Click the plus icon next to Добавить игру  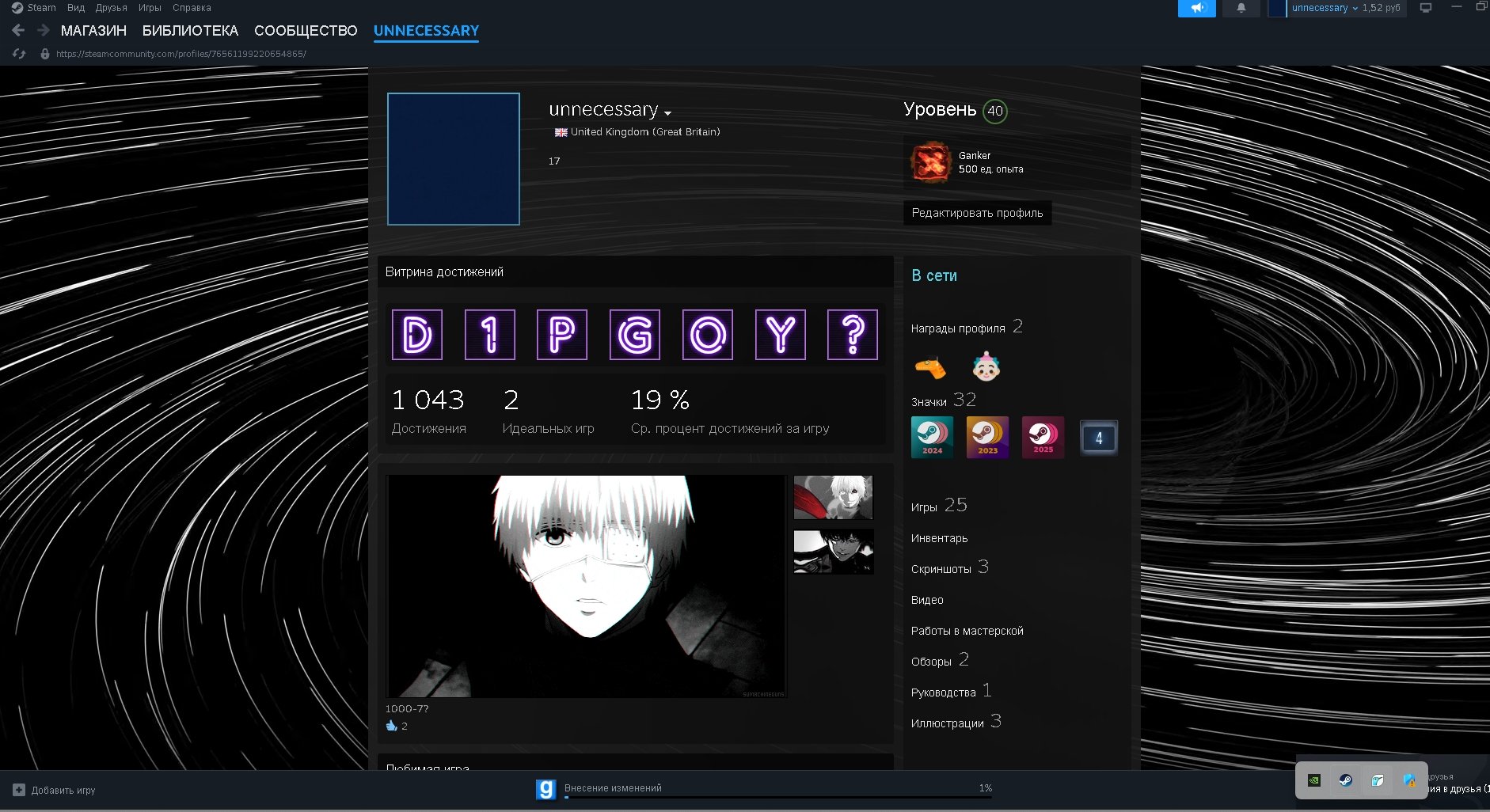coord(19,790)
